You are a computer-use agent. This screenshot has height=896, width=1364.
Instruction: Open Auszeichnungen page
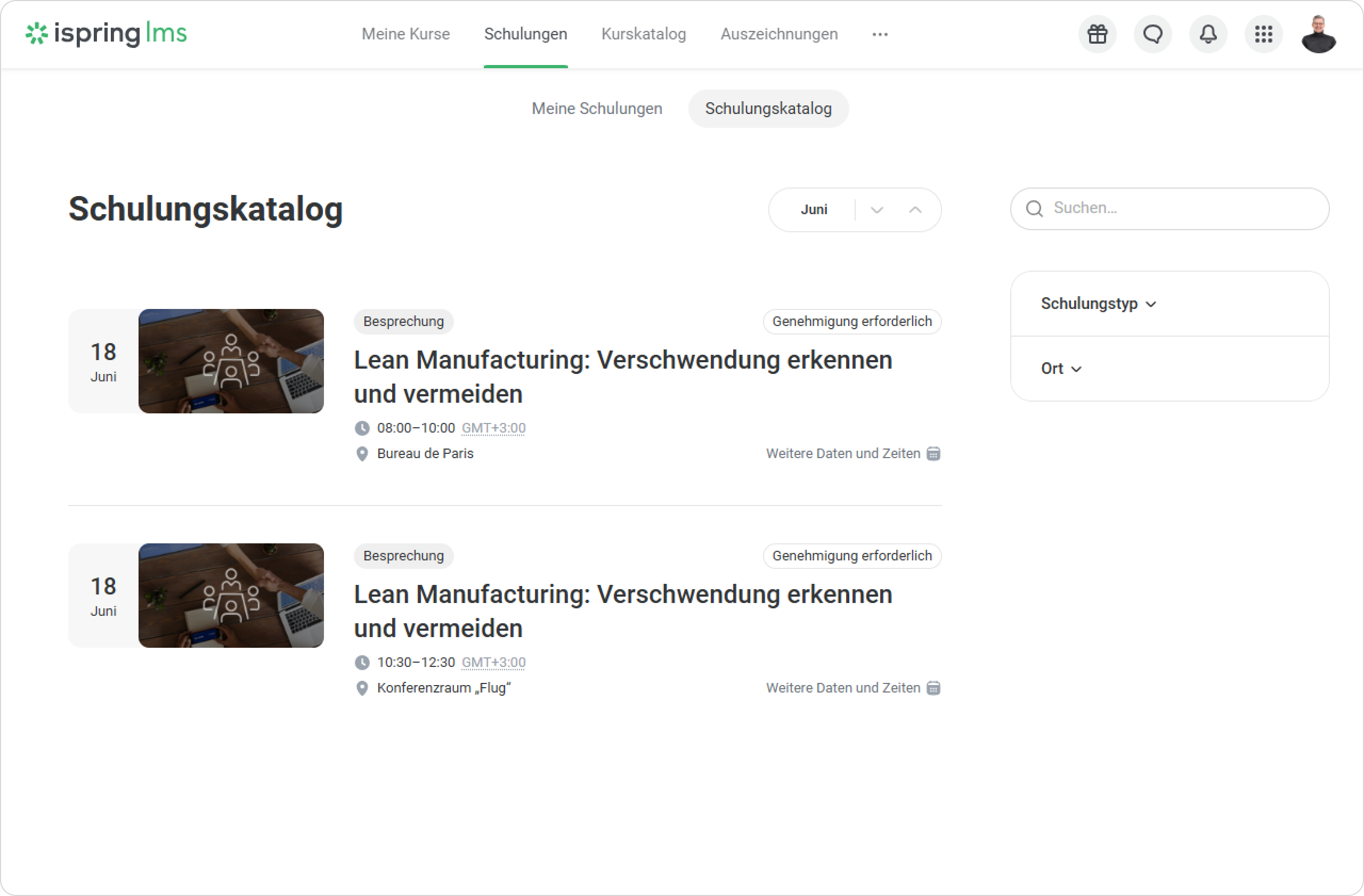779,34
